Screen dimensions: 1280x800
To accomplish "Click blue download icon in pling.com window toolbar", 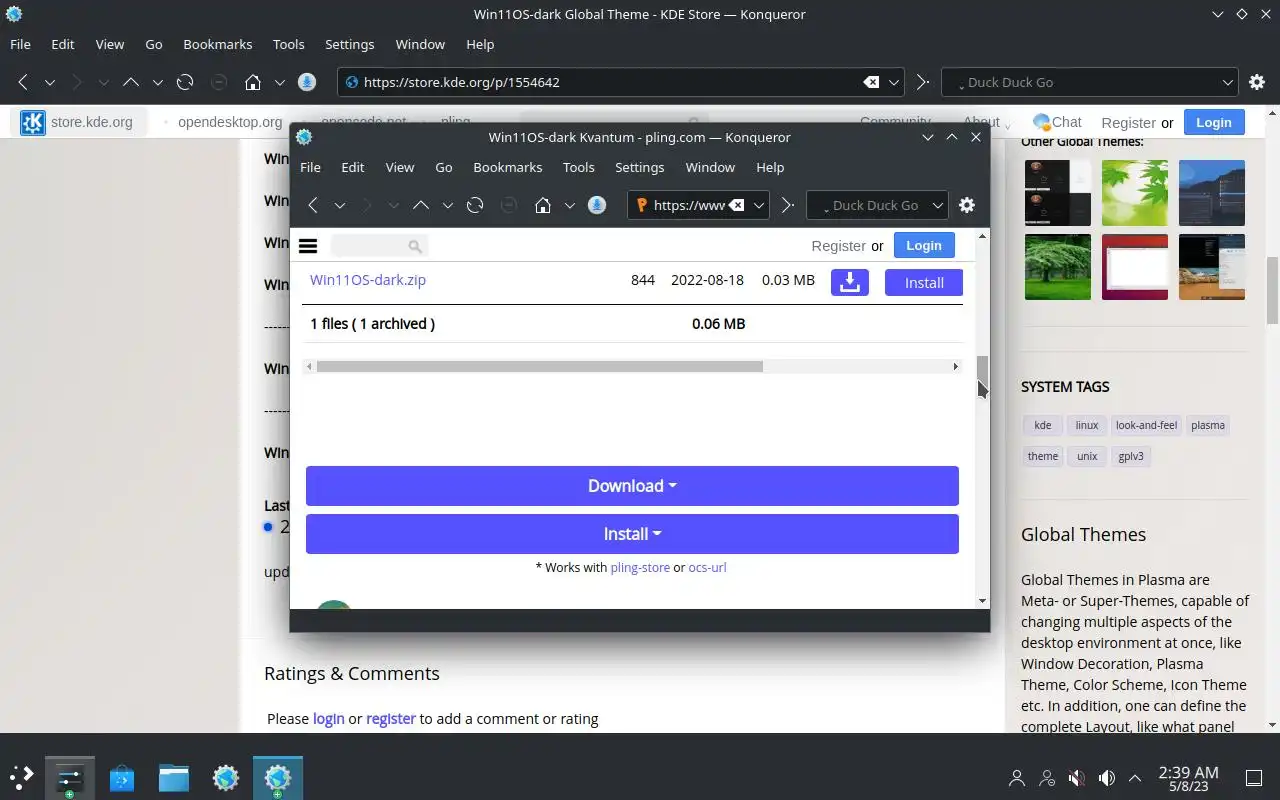I will [x=597, y=205].
